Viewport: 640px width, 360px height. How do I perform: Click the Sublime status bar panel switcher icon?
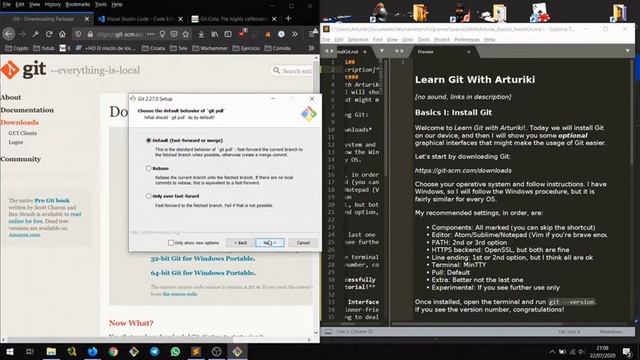coord(328,332)
